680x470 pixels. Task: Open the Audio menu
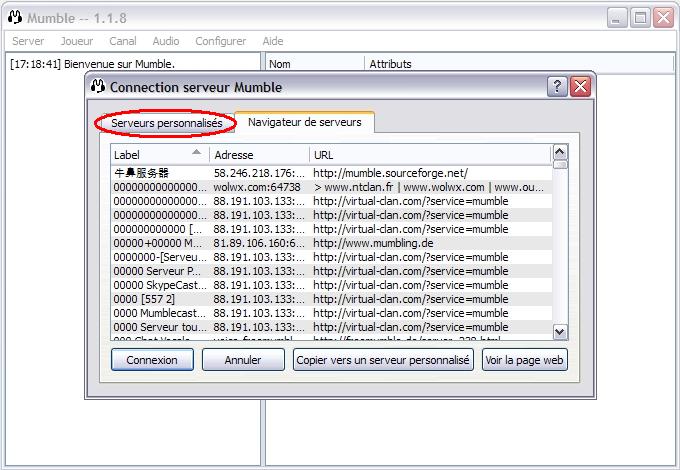166,41
